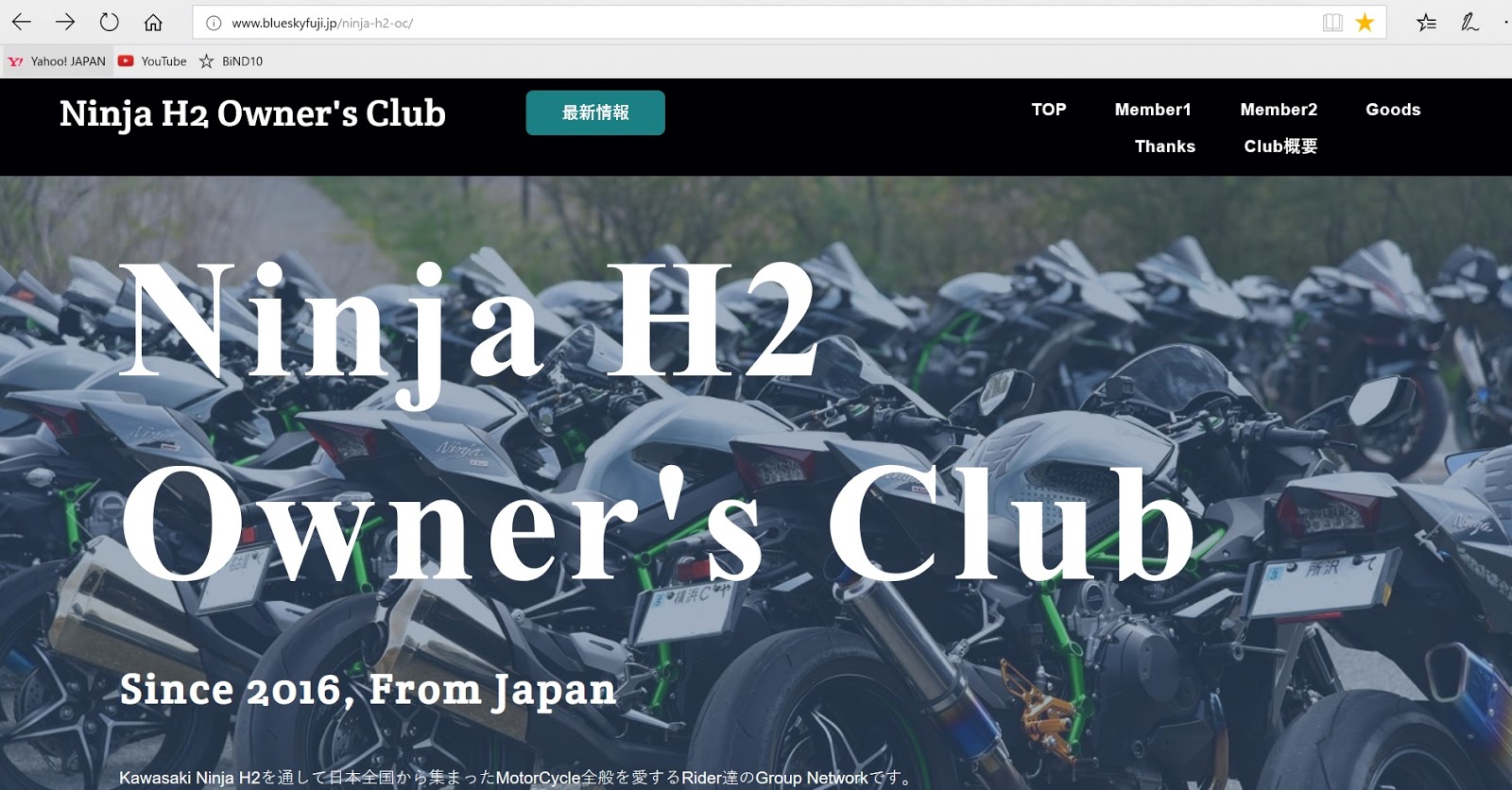
Task: Click the web notes pen icon
Action: [1469, 23]
